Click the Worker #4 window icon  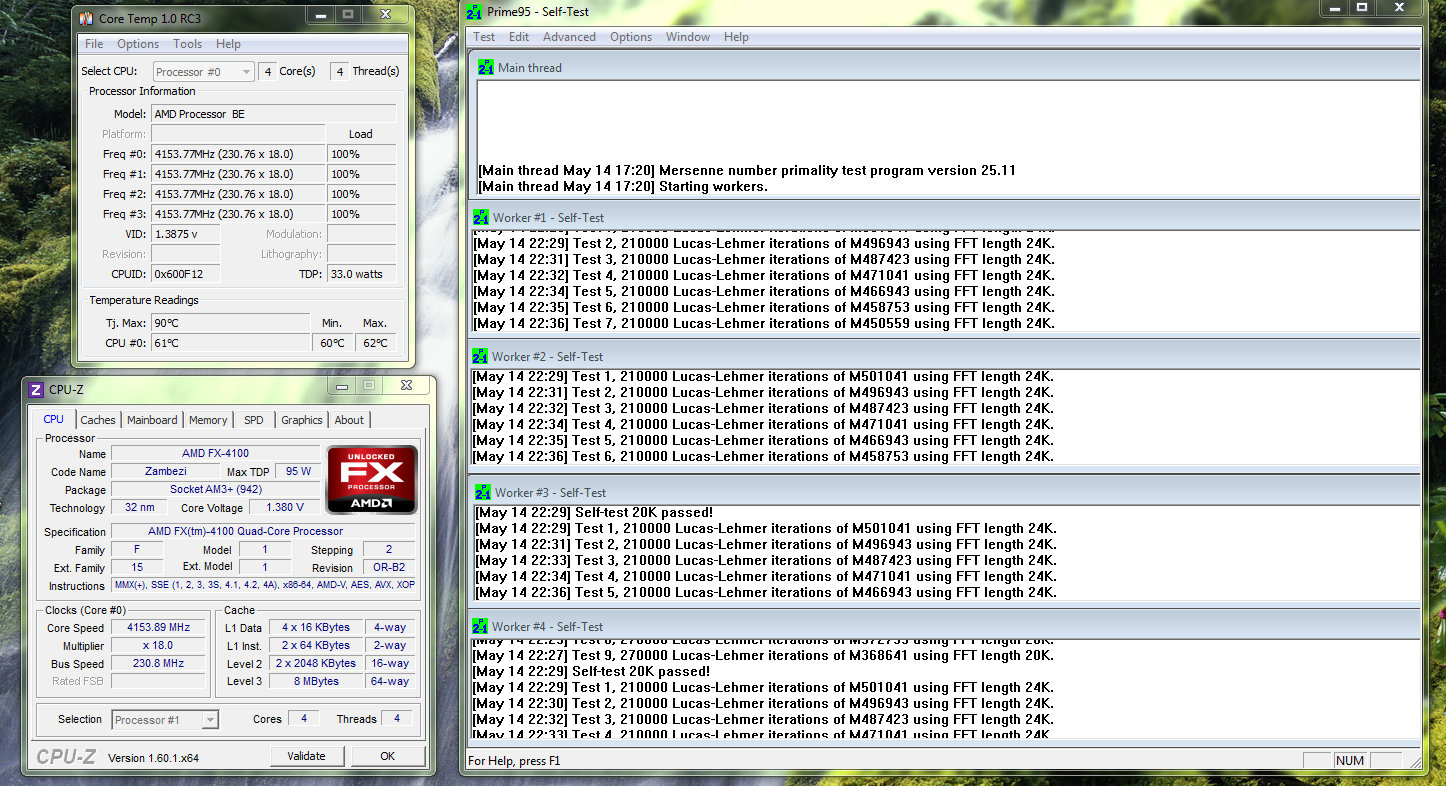[x=480, y=626]
